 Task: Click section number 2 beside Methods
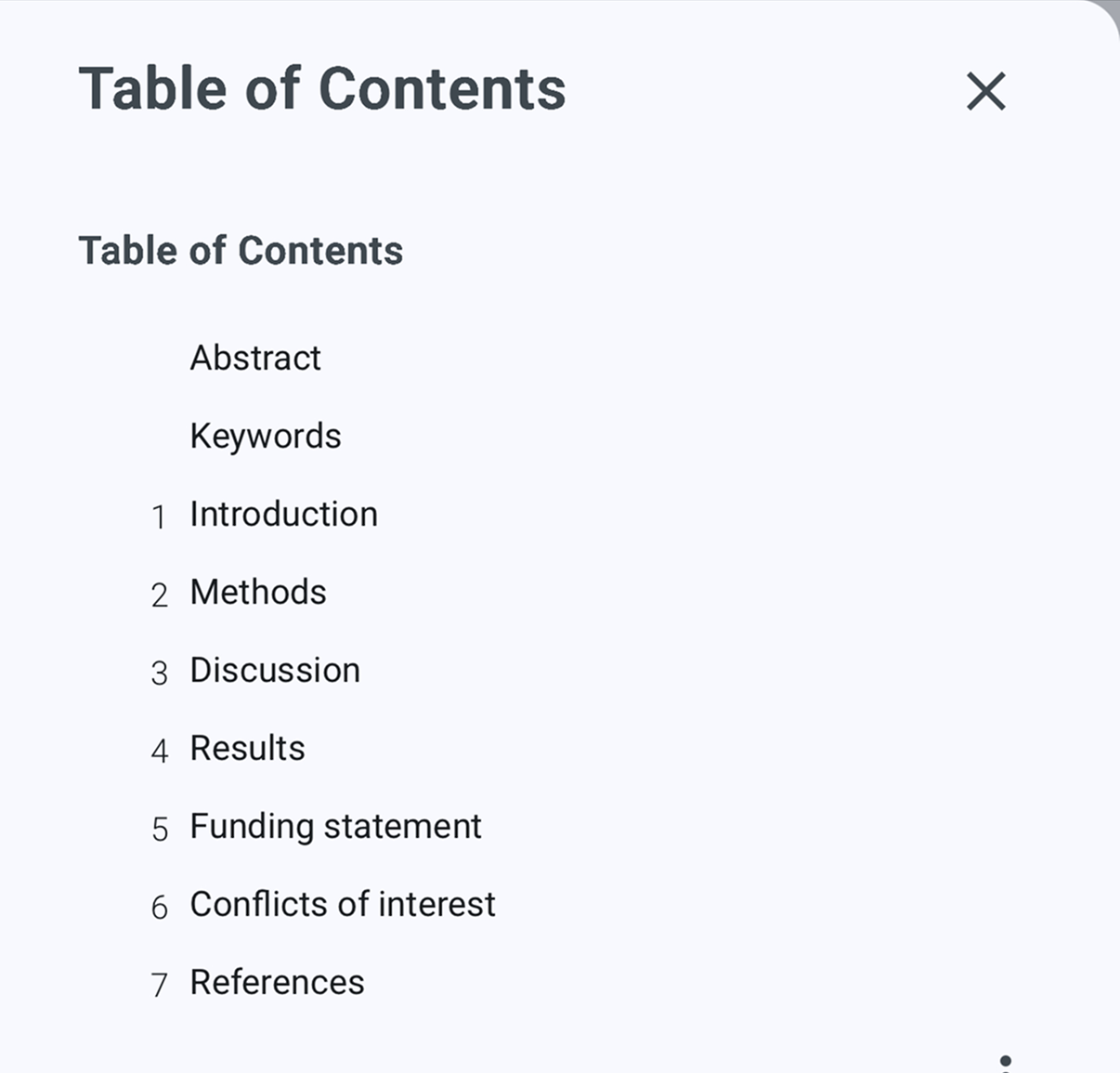click(x=159, y=595)
